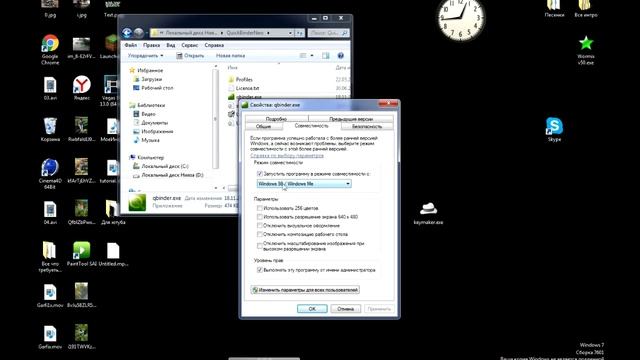The image size is (640, 360).
Task: Select the Skype desktop shortcut
Action: coord(554,129)
